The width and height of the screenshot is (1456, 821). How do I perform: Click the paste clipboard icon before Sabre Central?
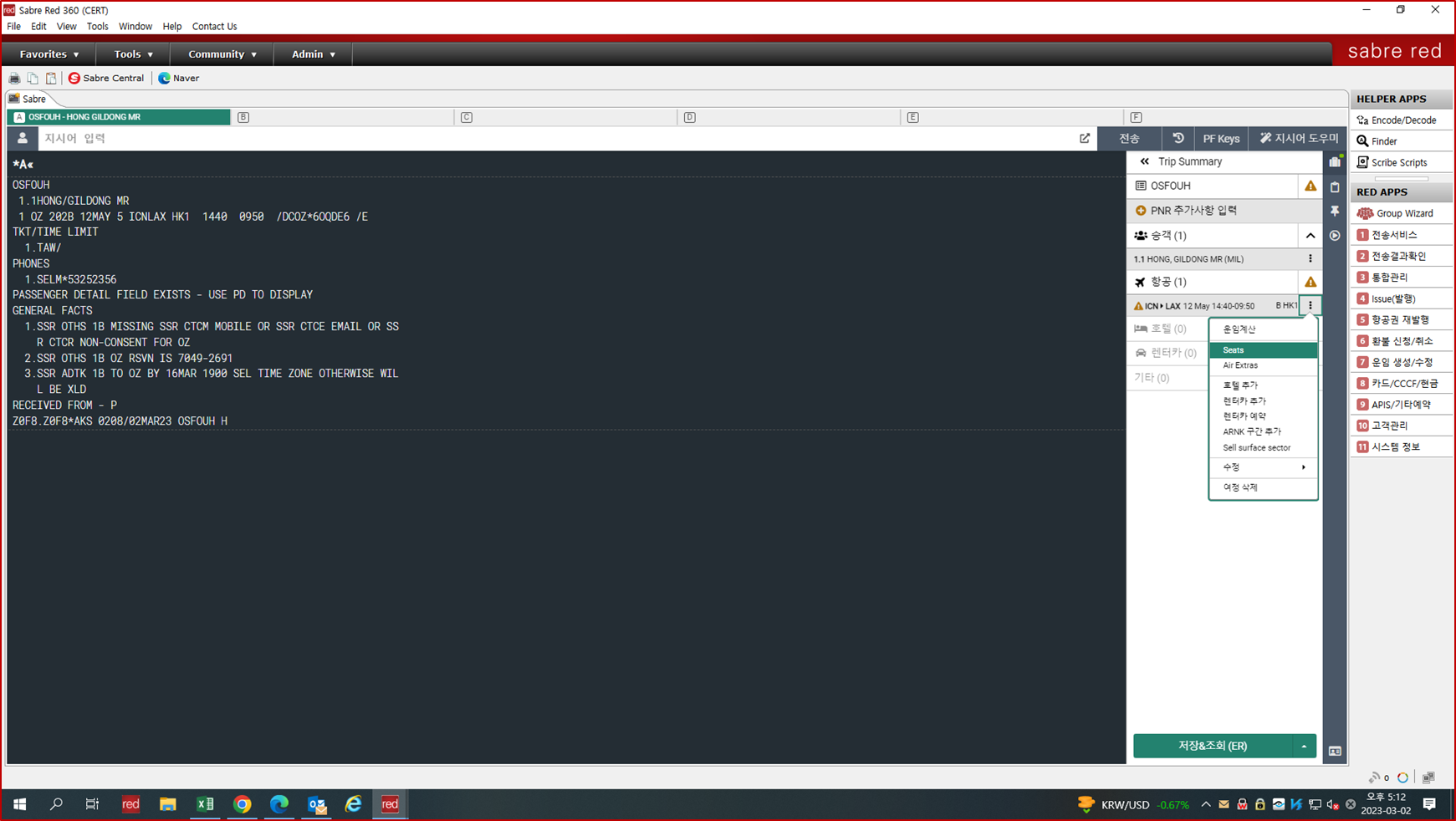[51, 78]
